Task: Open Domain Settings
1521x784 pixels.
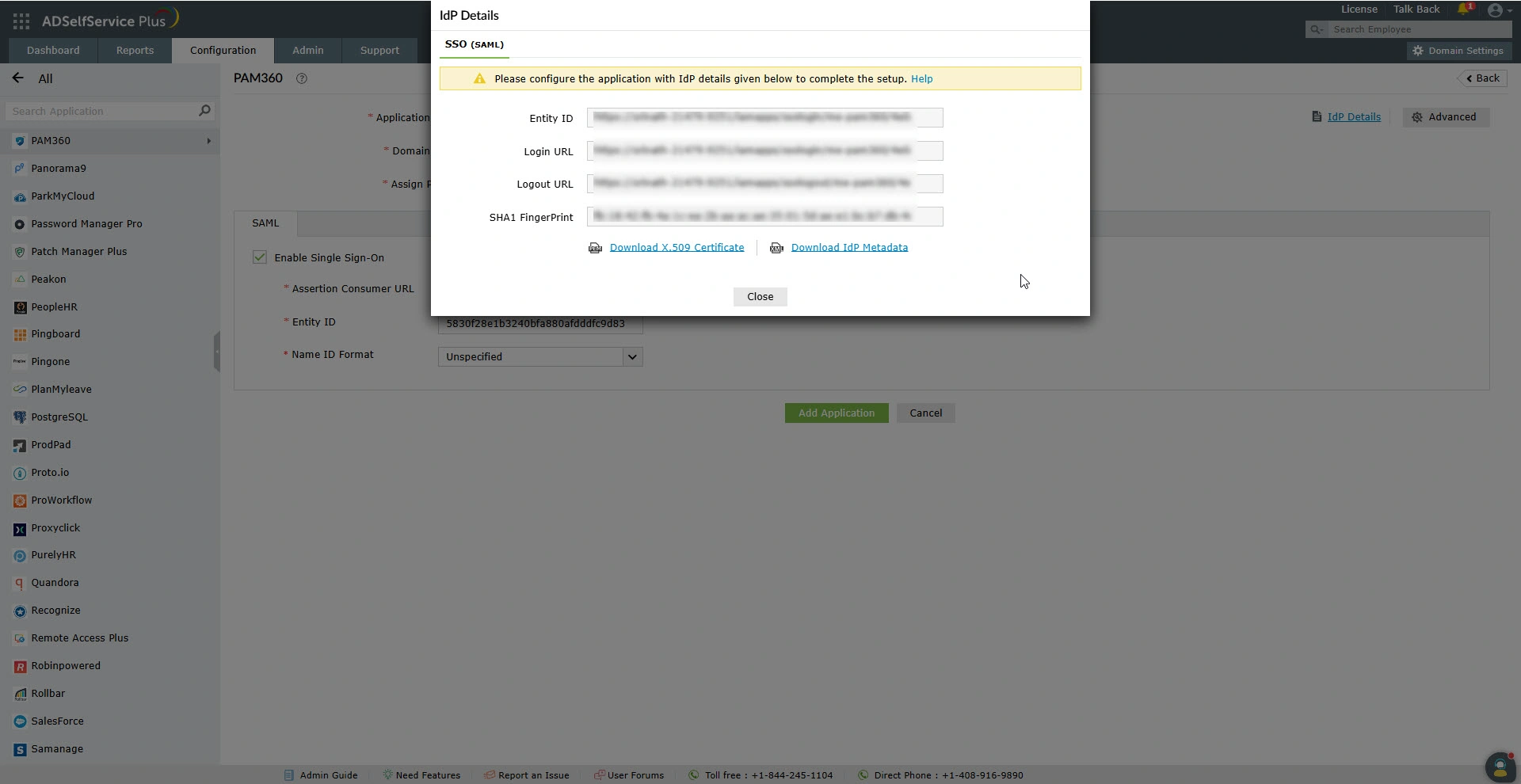Action: [x=1458, y=51]
